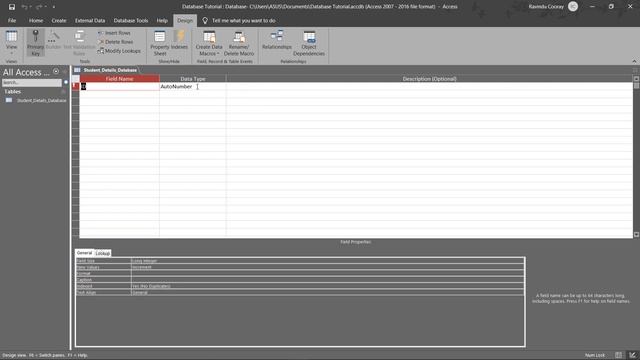Image resolution: width=640 pixels, height=360 pixels.
Task: Click Modify Lookups button
Action: [119, 51]
